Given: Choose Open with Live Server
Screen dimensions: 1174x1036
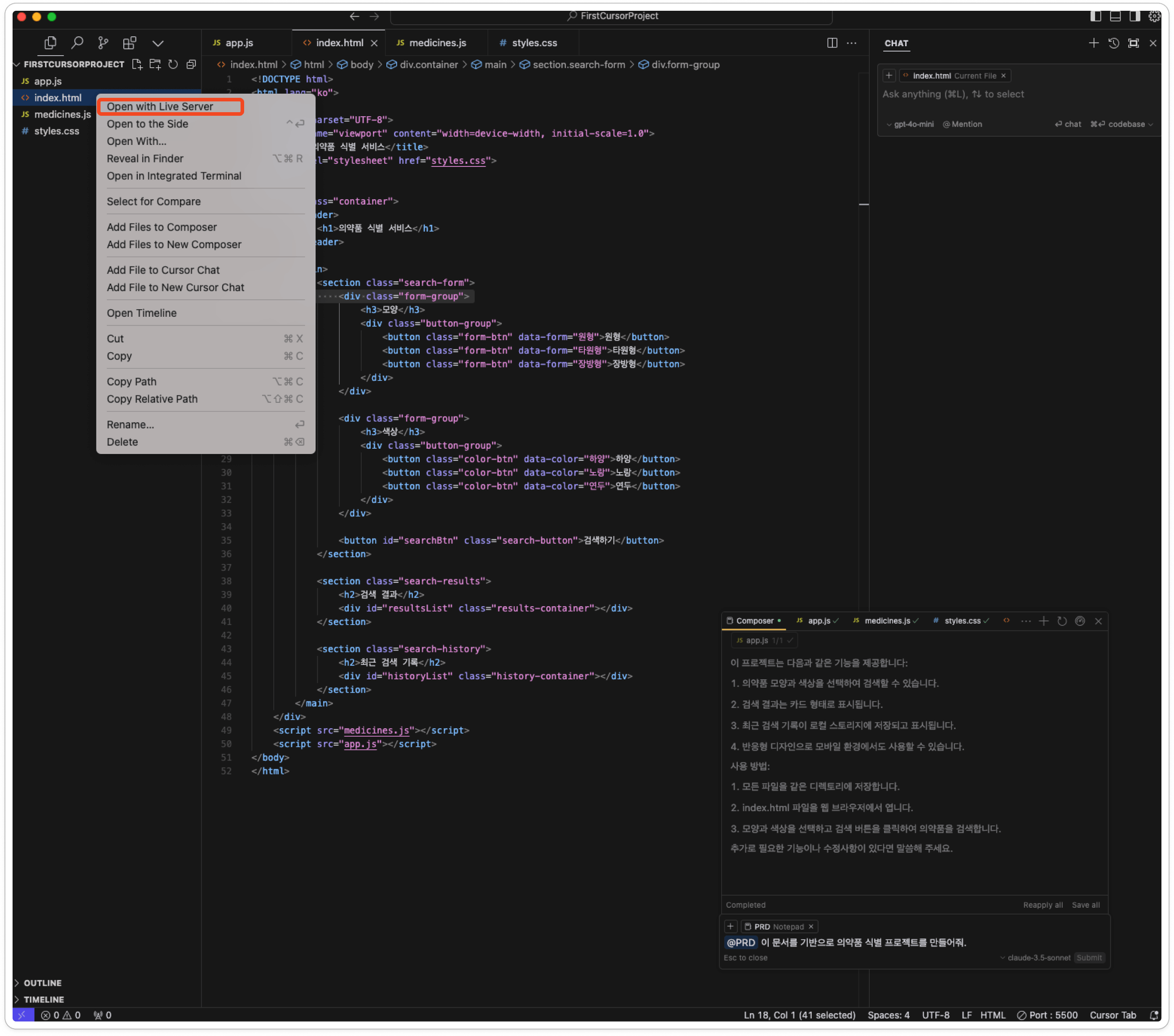Looking at the screenshot, I should pyautogui.click(x=160, y=106).
